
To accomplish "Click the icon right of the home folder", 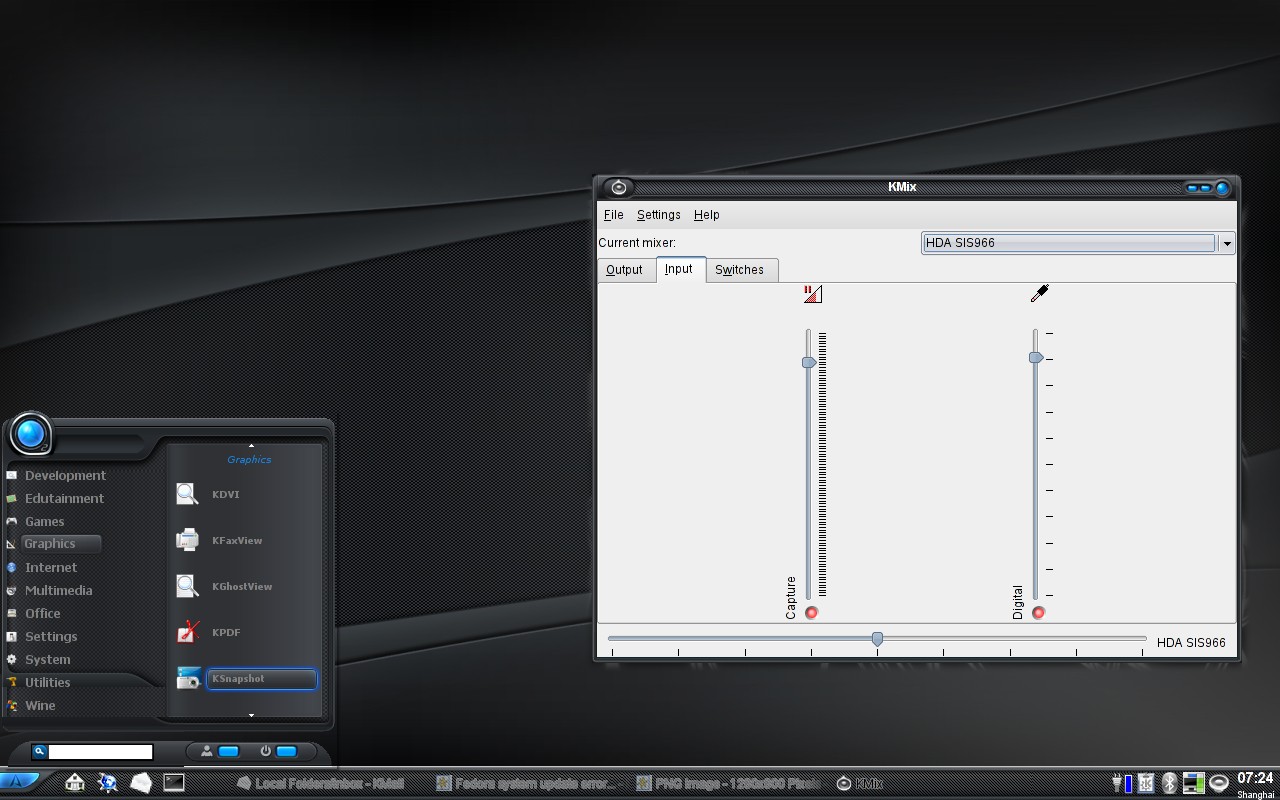I will 107,782.
